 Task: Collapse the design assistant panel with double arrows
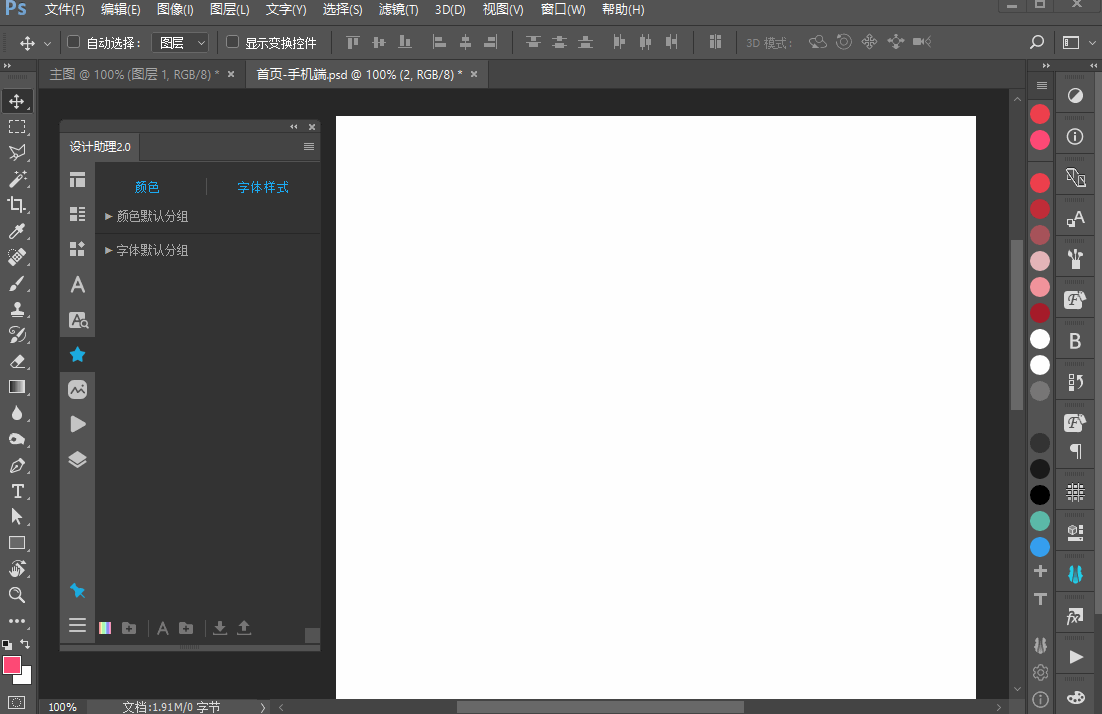coord(294,126)
